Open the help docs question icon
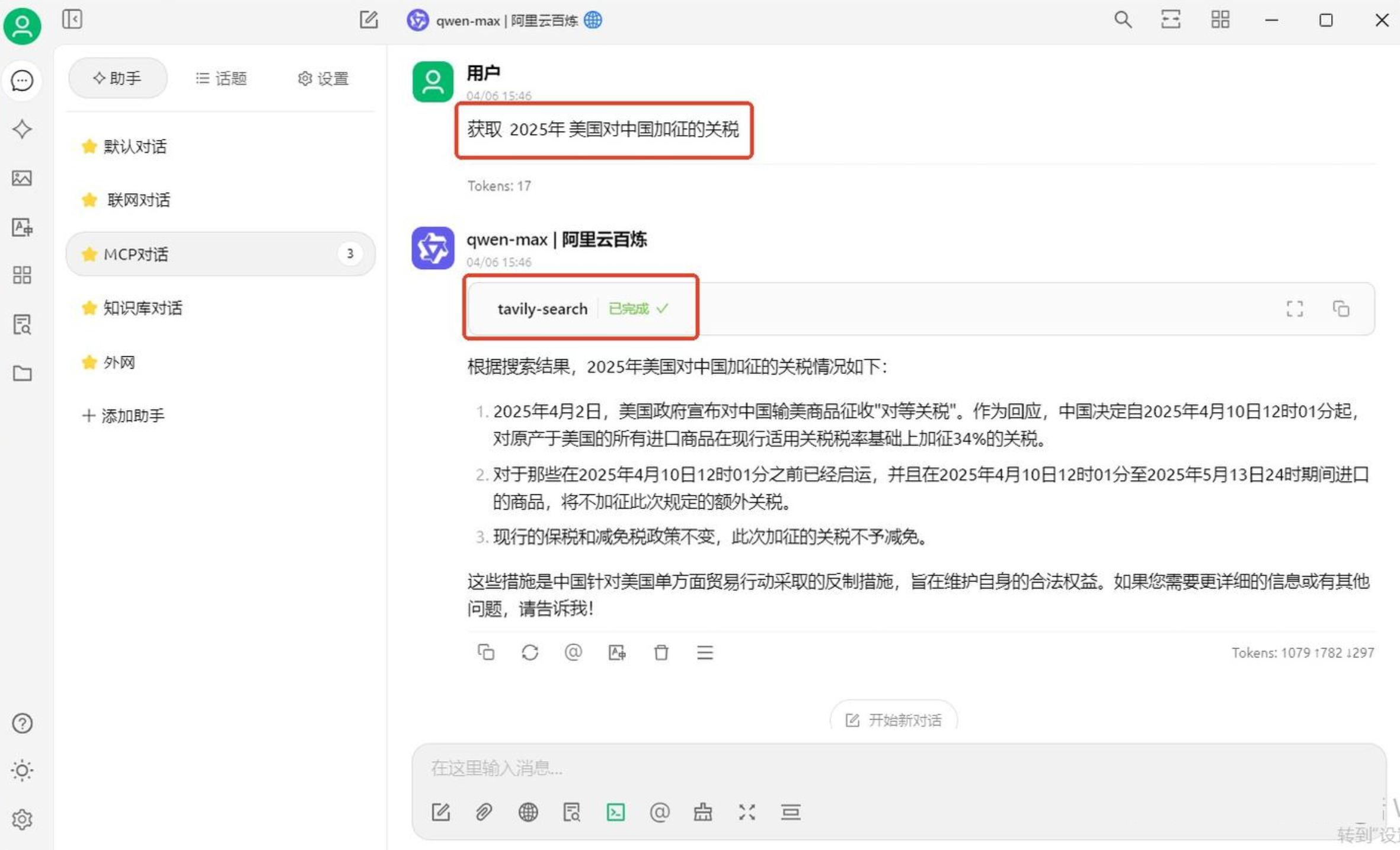 [x=22, y=723]
